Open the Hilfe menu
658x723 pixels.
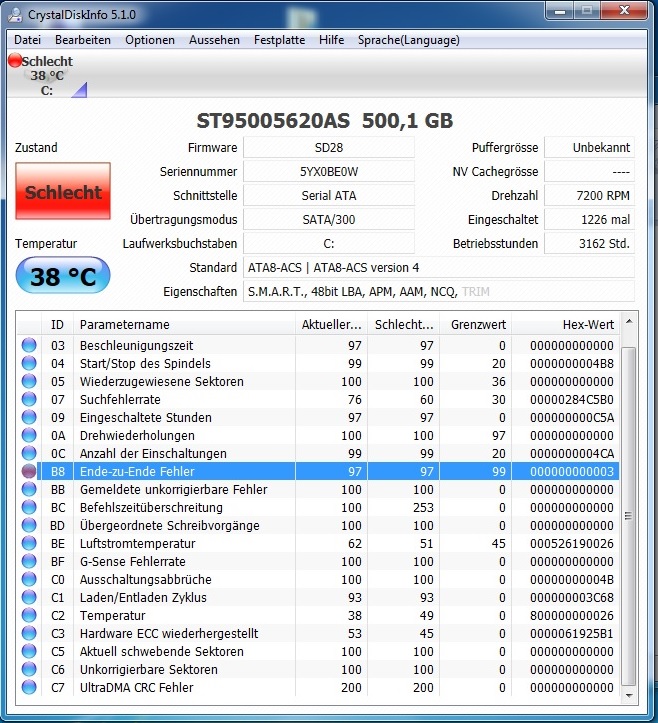coord(332,40)
